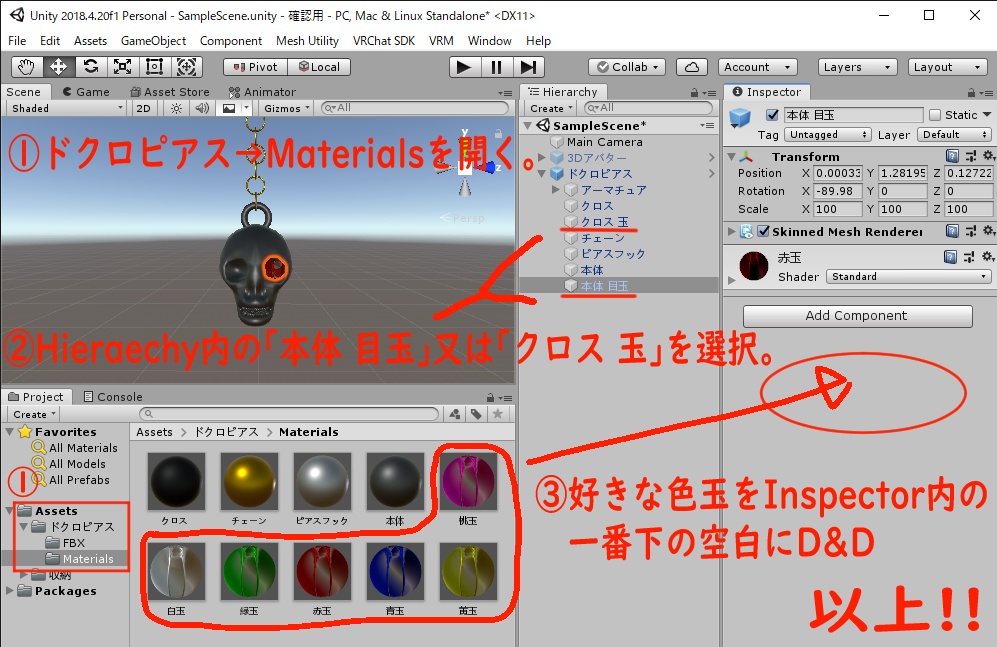Viewport: 997px width, 647px height.
Task: Select the Rect transform tool
Action: point(152,66)
